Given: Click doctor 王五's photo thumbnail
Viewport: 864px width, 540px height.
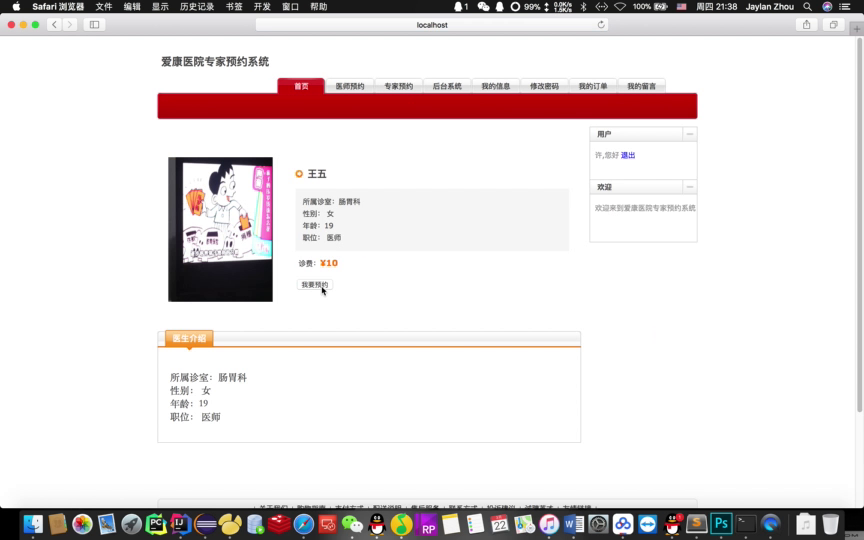Looking at the screenshot, I should [220, 229].
